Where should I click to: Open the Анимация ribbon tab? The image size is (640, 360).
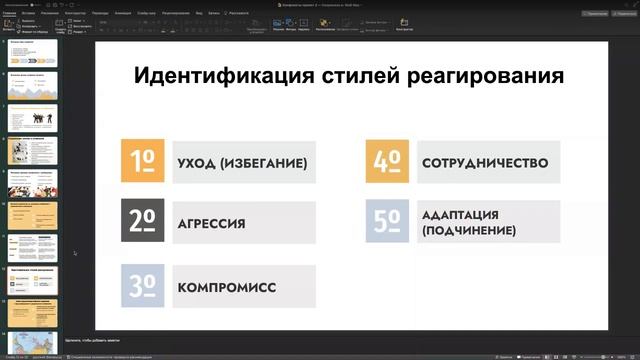(123, 13)
